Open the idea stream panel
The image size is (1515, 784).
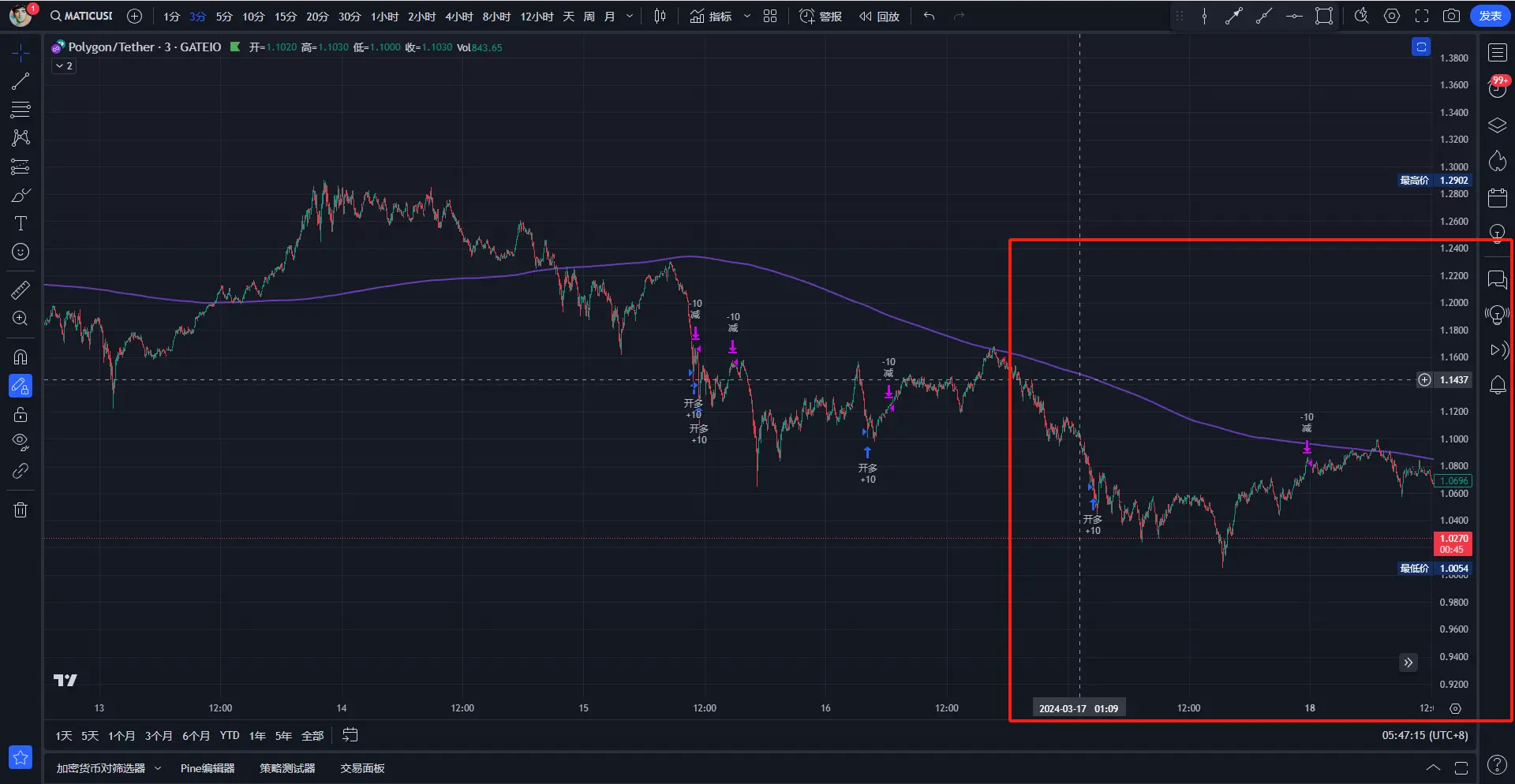pos(1497,315)
